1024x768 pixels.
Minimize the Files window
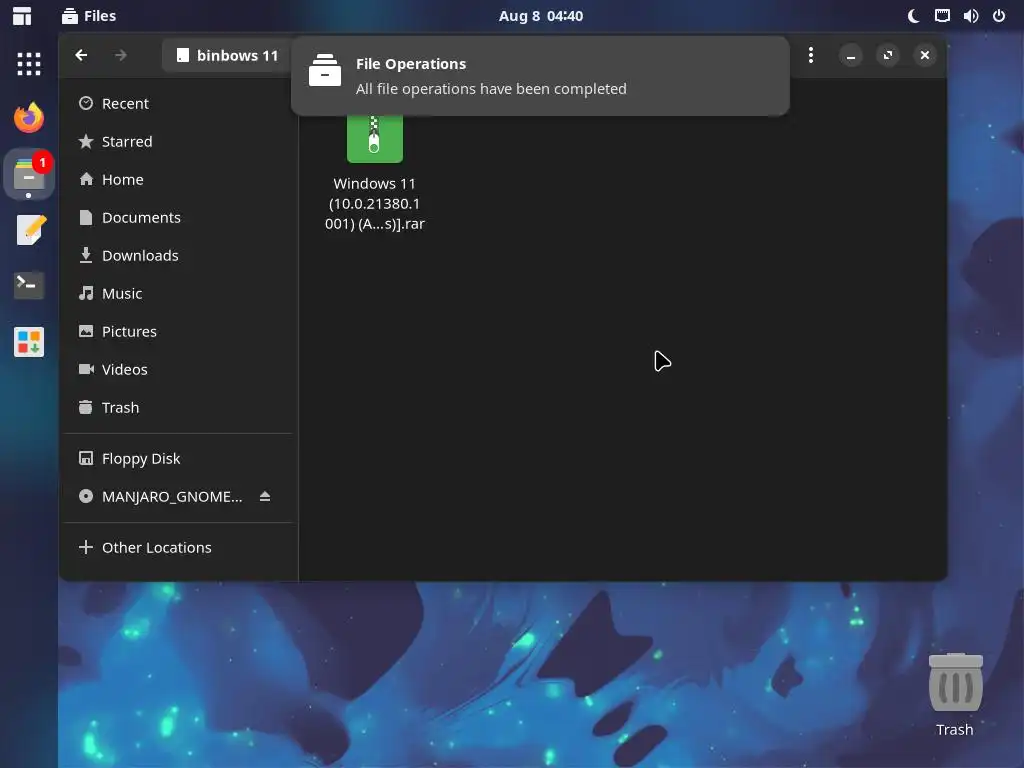[x=850, y=56]
